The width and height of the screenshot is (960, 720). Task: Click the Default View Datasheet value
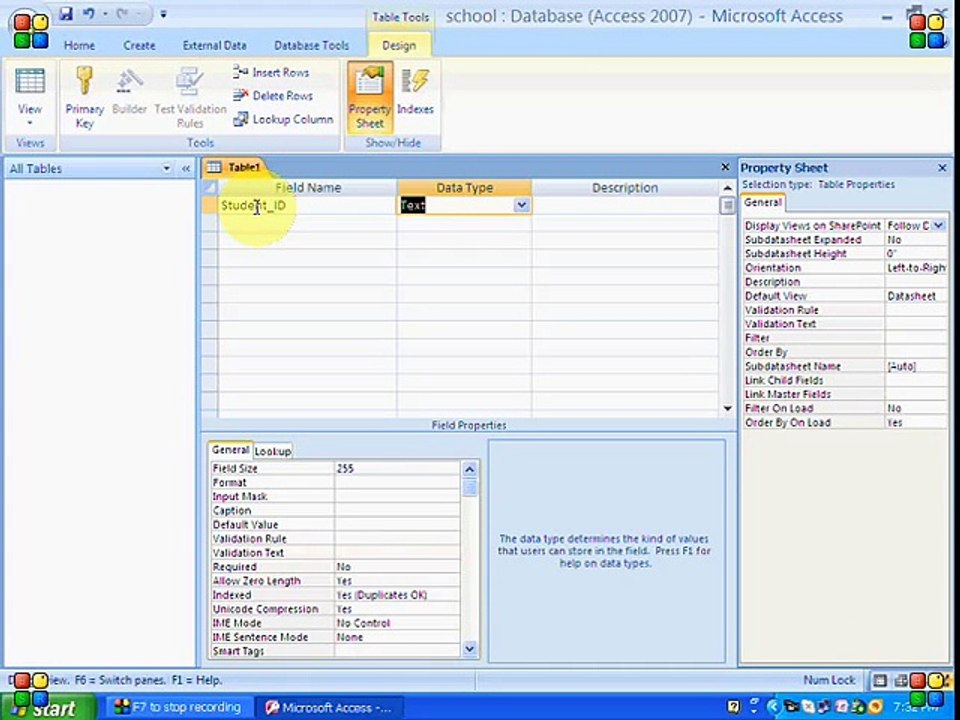click(x=916, y=296)
